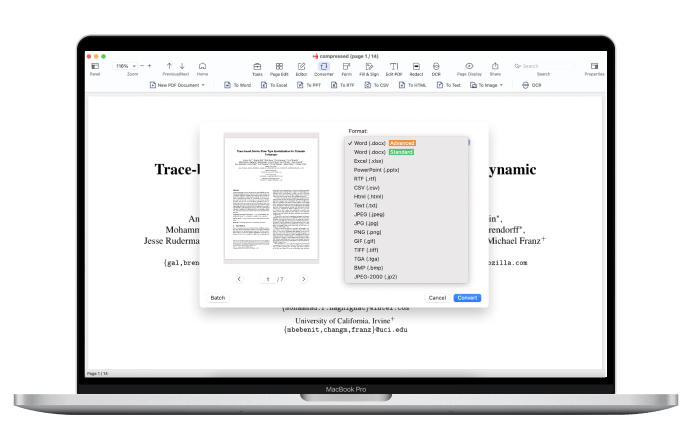Open the Properties panel icon
Screen dimensions: 692x428
[x=594, y=67]
